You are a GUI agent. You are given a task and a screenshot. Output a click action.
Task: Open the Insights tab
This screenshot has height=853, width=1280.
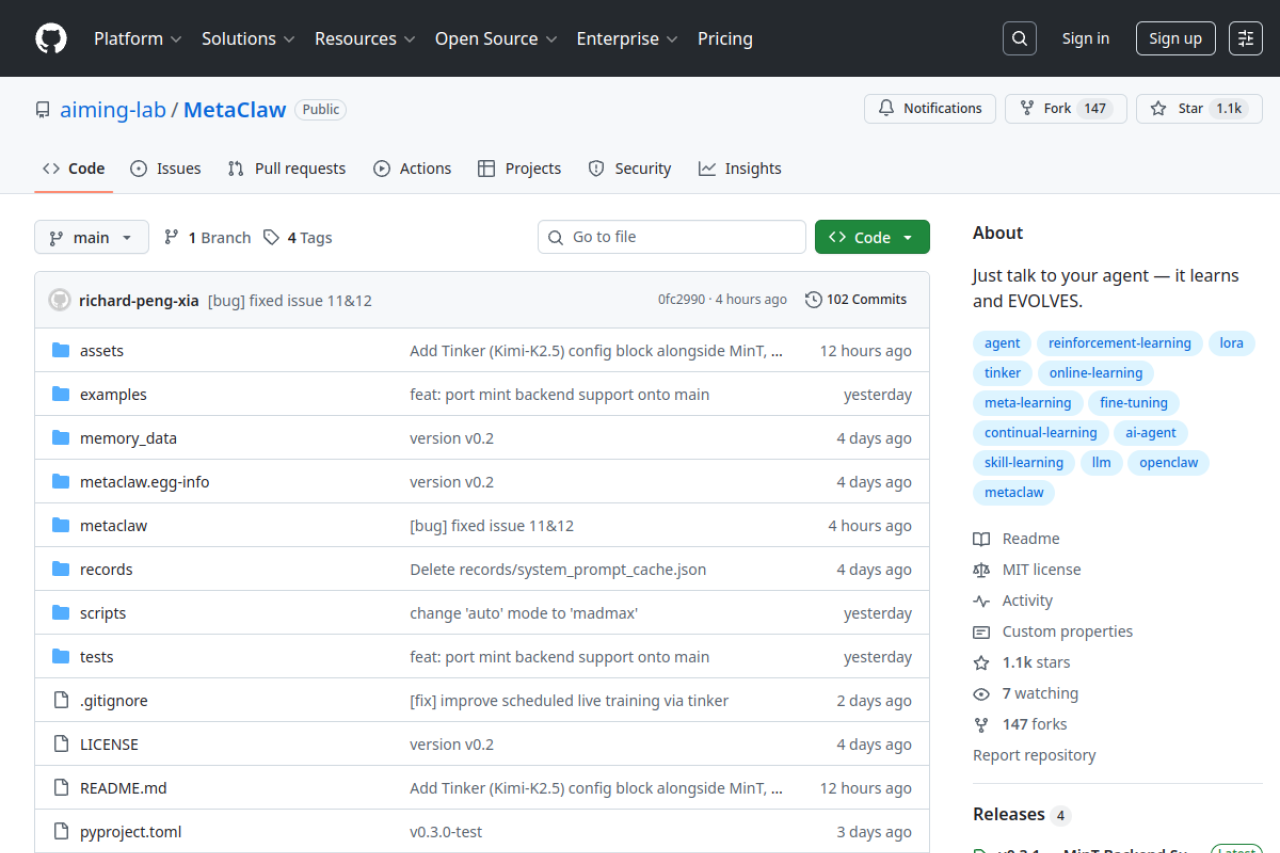coord(740,169)
